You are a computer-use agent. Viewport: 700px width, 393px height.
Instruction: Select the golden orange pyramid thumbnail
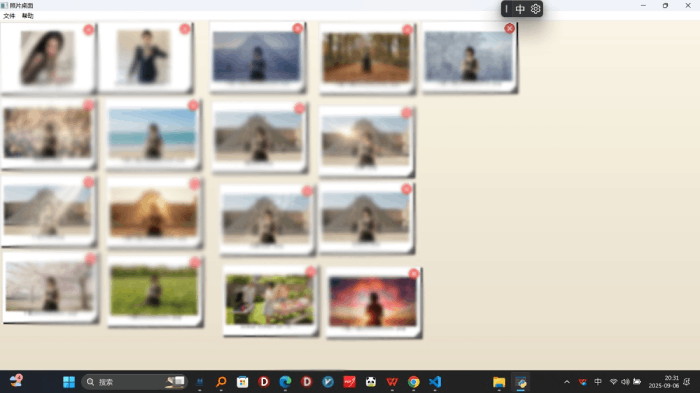154,212
